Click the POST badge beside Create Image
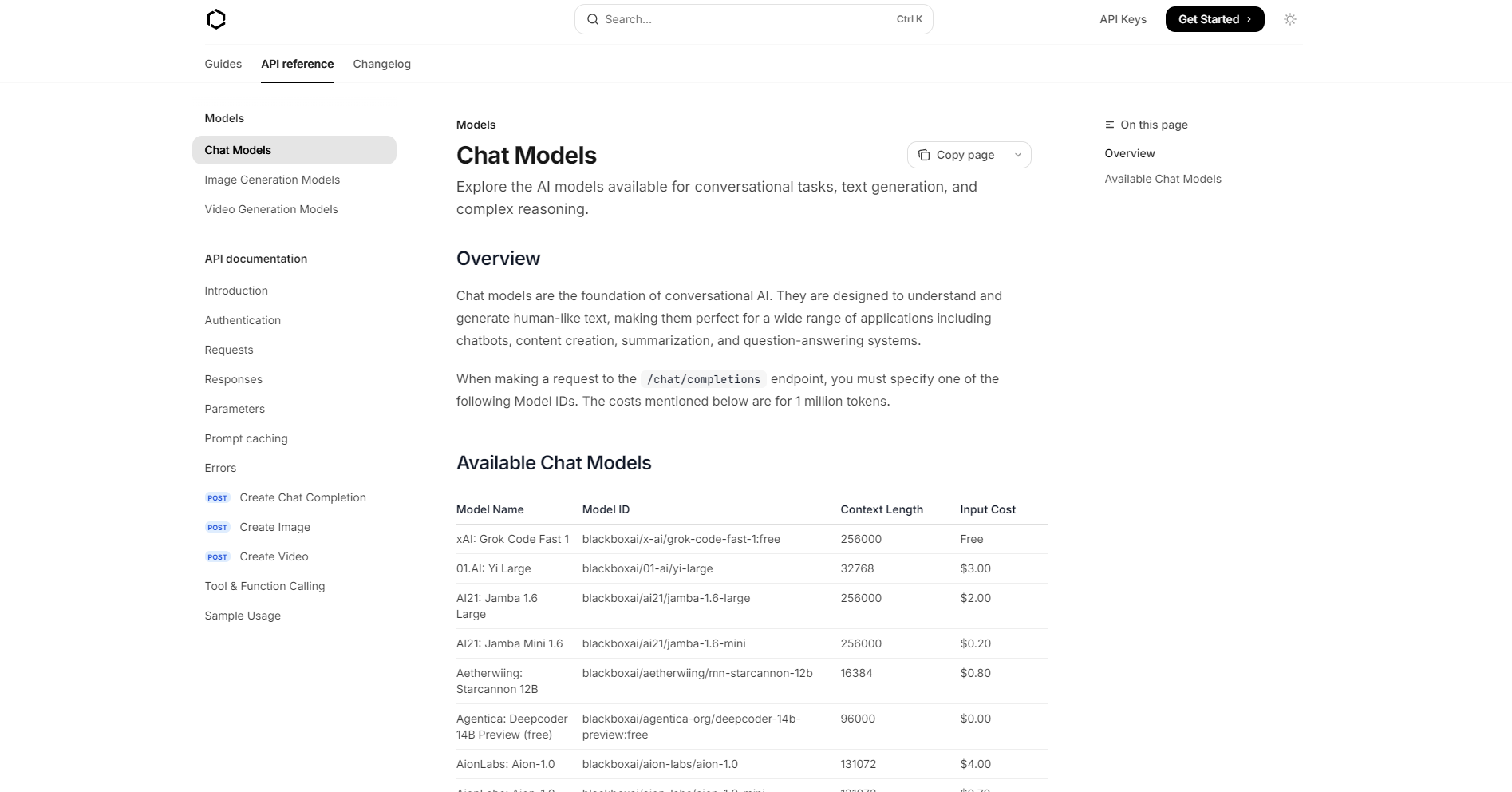The width and height of the screenshot is (1512, 792). click(217, 527)
